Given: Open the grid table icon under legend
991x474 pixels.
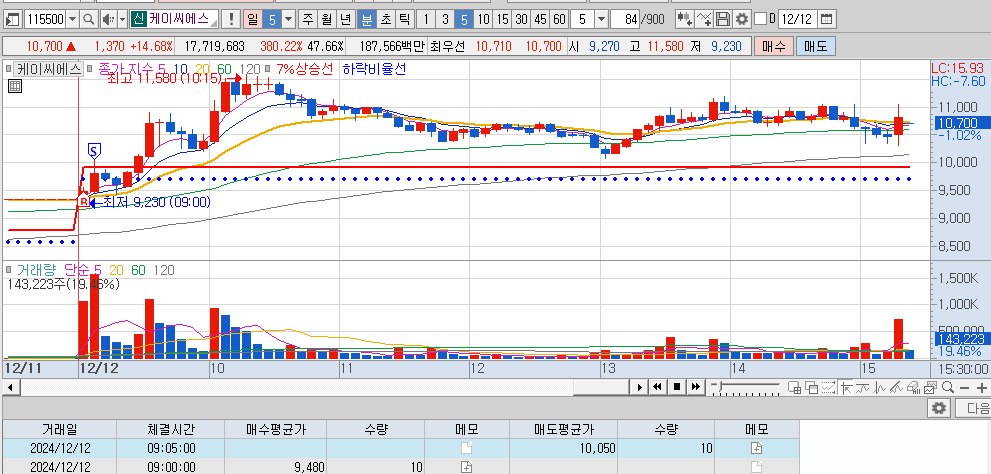Looking at the screenshot, I should coord(15,87).
